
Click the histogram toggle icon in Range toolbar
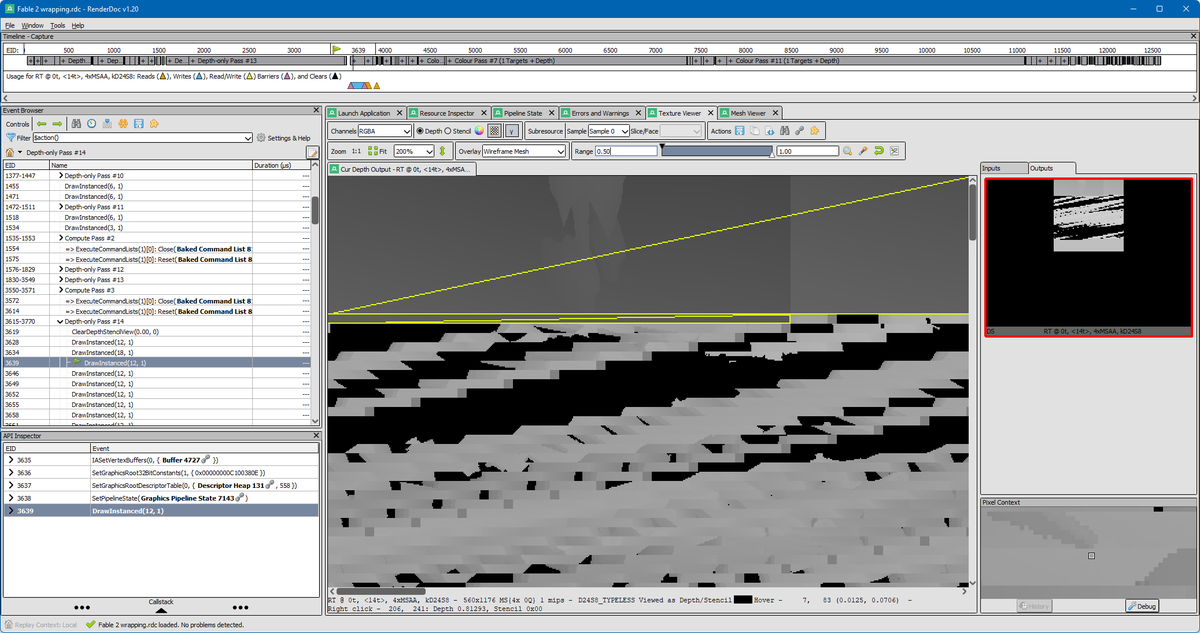[x=894, y=151]
